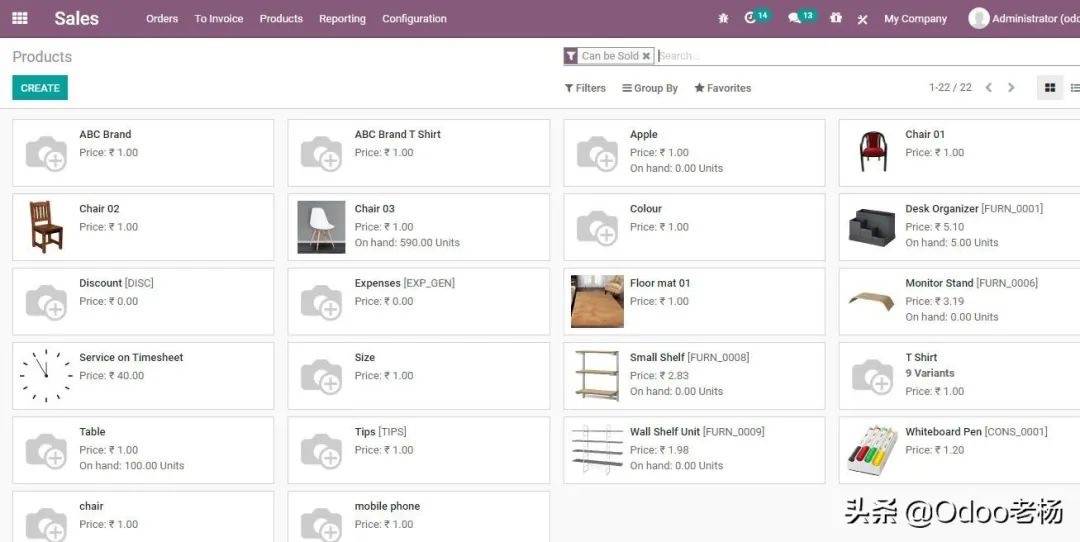Click the CREATE button
Viewport: 1080px width, 542px height.
tap(40, 88)
